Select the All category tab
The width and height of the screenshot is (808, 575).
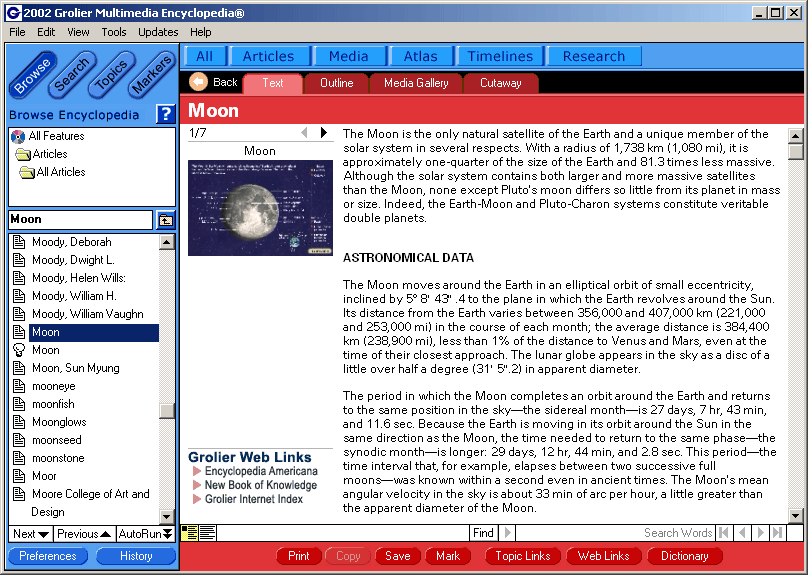pos(205,56)
